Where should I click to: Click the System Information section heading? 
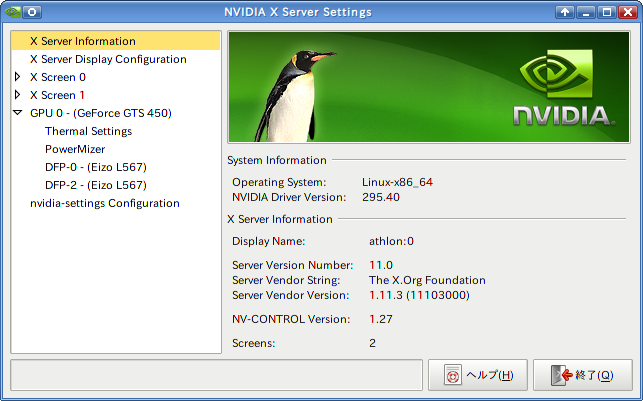click(x=277, y=160)
